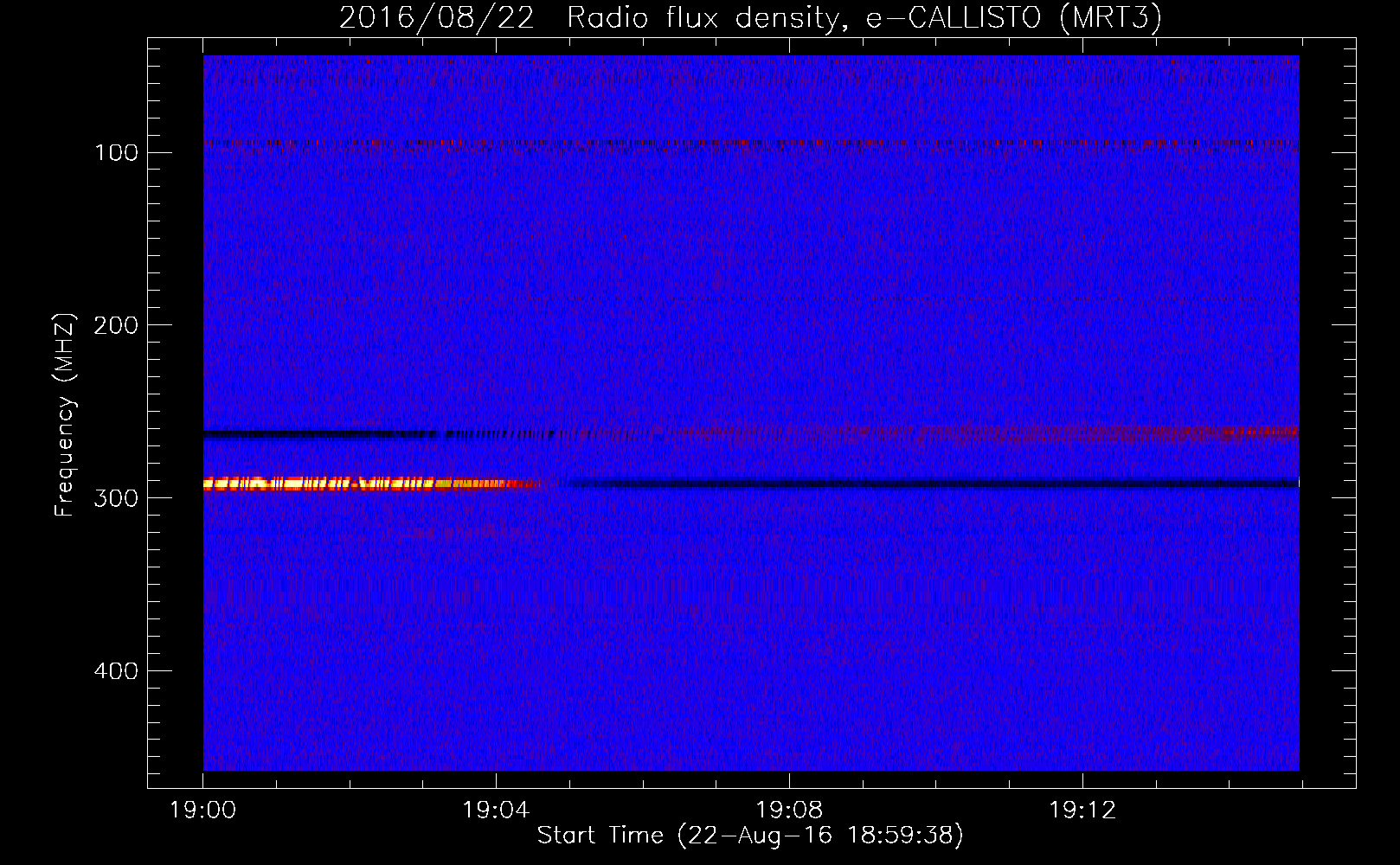Click the "Start Time (22-Aug-16 18:59:38)" label
Viewport: 1400px width, 865px height.
pyautogui.click(x=750, y=836)
